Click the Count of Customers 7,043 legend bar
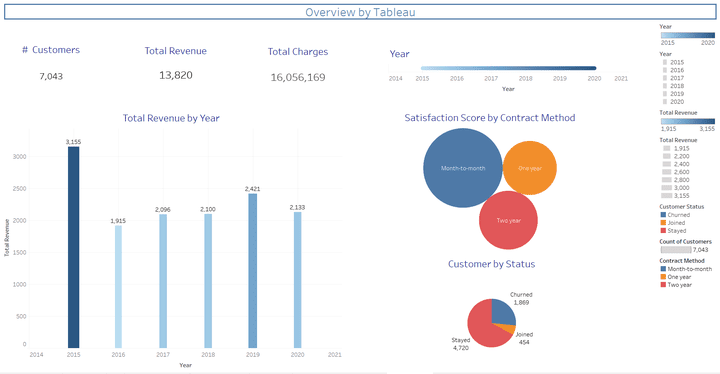This screenshot has height=374, width=720. tap(676, 249)
